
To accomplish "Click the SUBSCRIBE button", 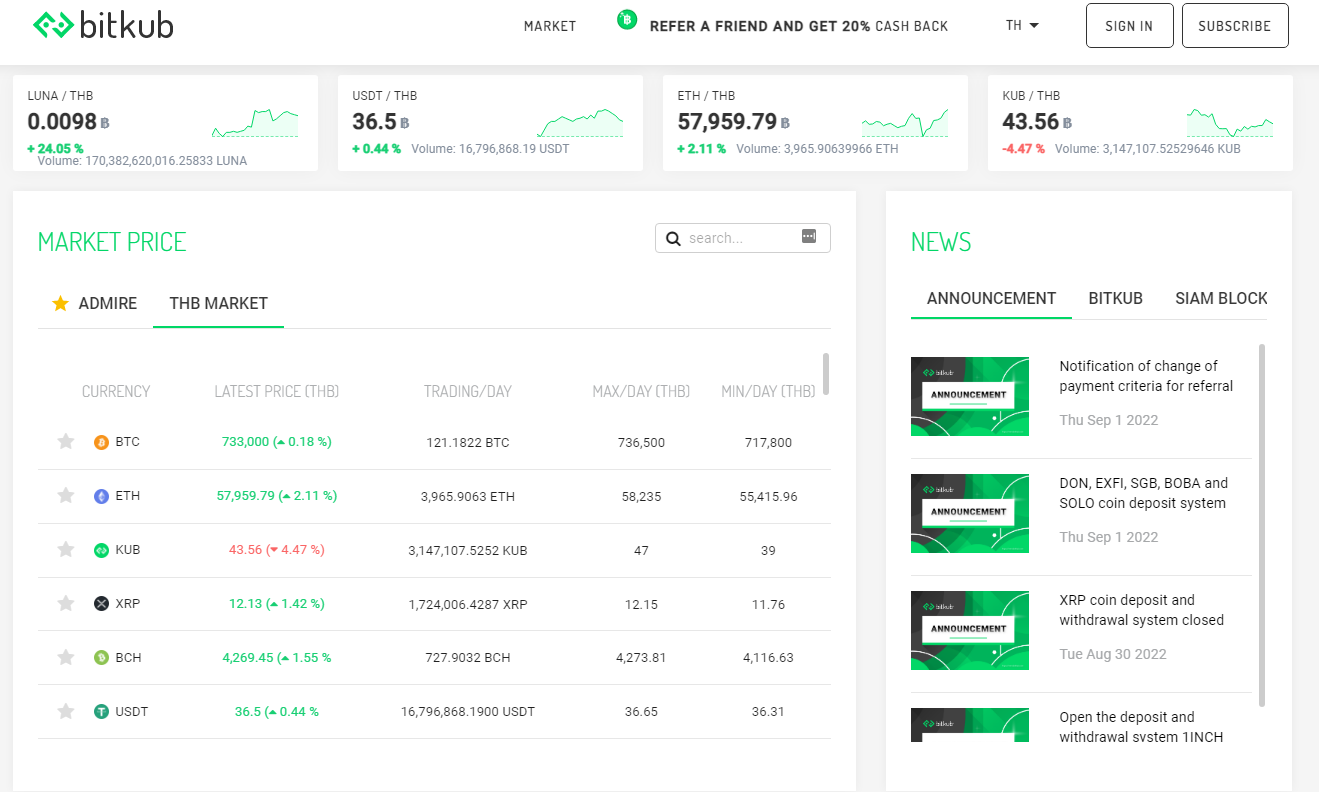I will (1235, 26).
